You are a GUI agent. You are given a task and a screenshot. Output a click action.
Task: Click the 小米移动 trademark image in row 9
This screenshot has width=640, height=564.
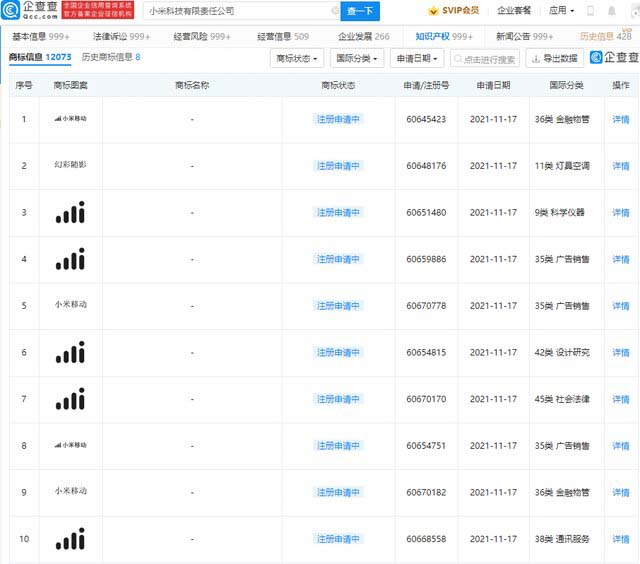(x=71, y=491)
